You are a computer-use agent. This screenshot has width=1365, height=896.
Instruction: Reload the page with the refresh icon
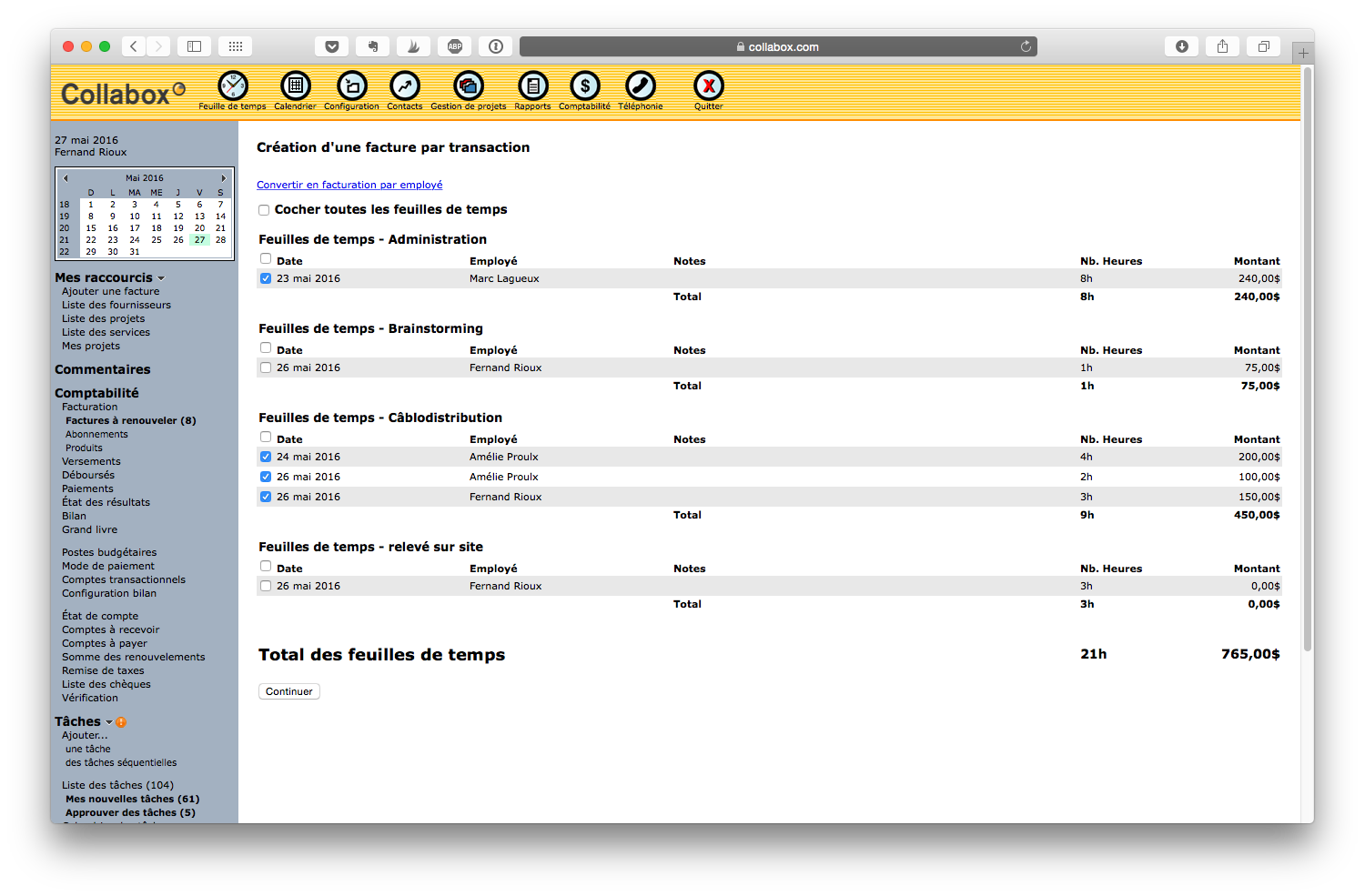point(1026,46)
